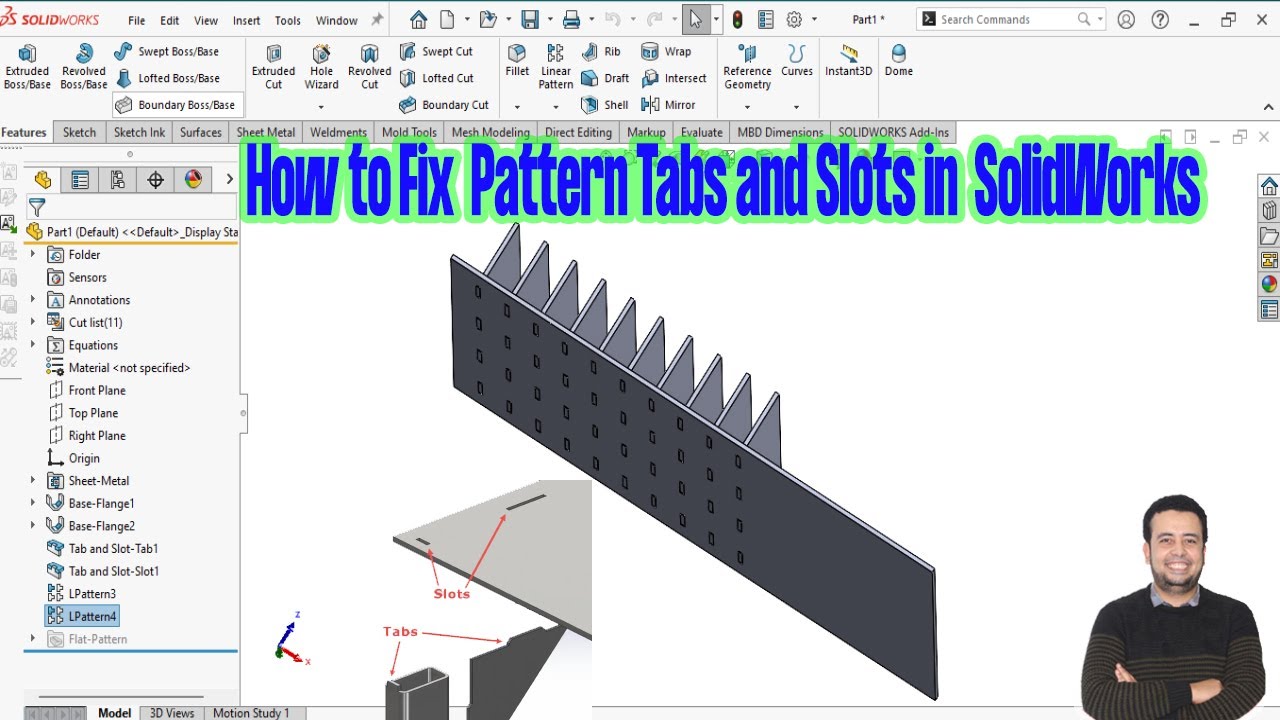Expand the Equations tree node
Screen dimensions: 1280x720
coord(33,345)
